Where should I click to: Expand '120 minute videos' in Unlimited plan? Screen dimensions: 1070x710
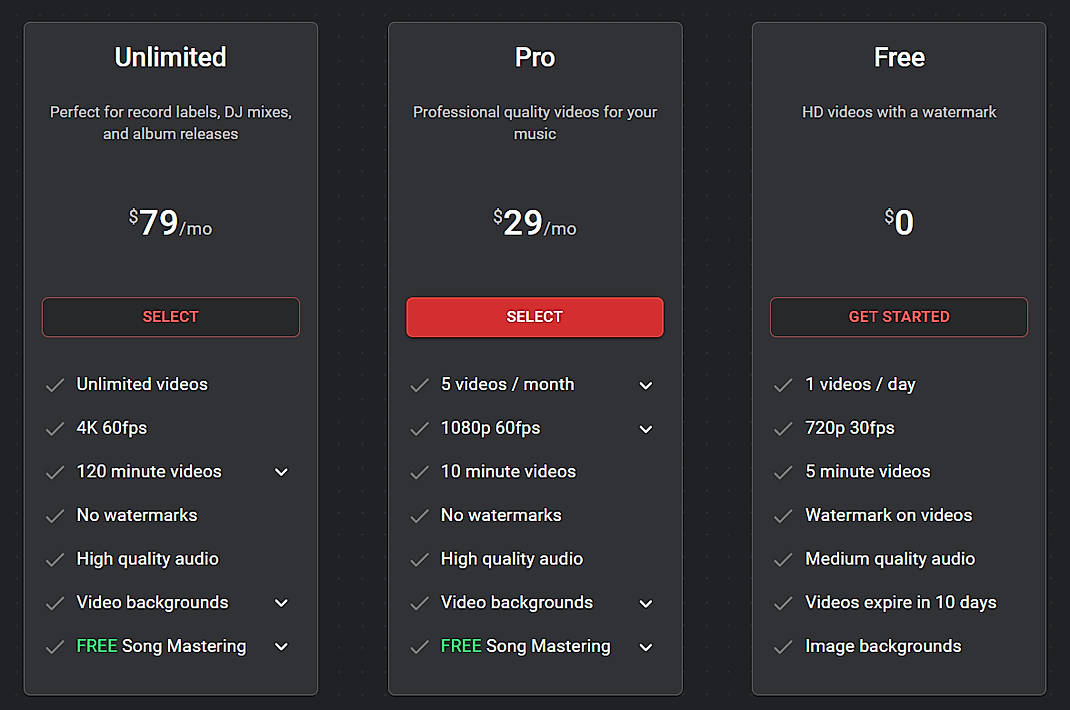281,472
